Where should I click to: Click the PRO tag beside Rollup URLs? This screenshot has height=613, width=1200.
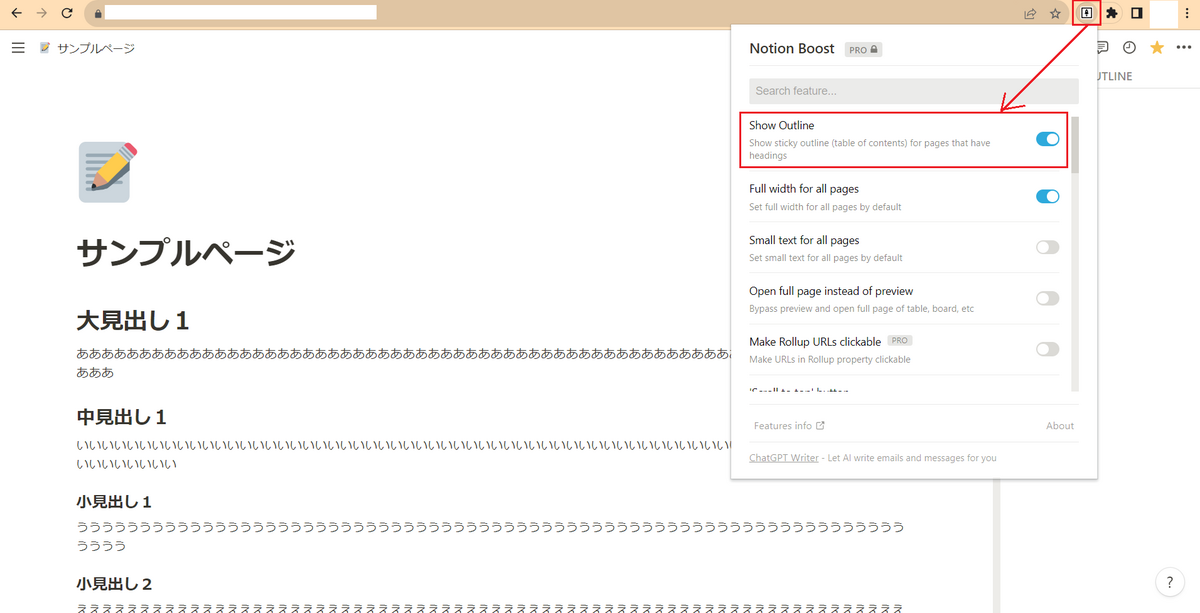click(x=900, y=340)
